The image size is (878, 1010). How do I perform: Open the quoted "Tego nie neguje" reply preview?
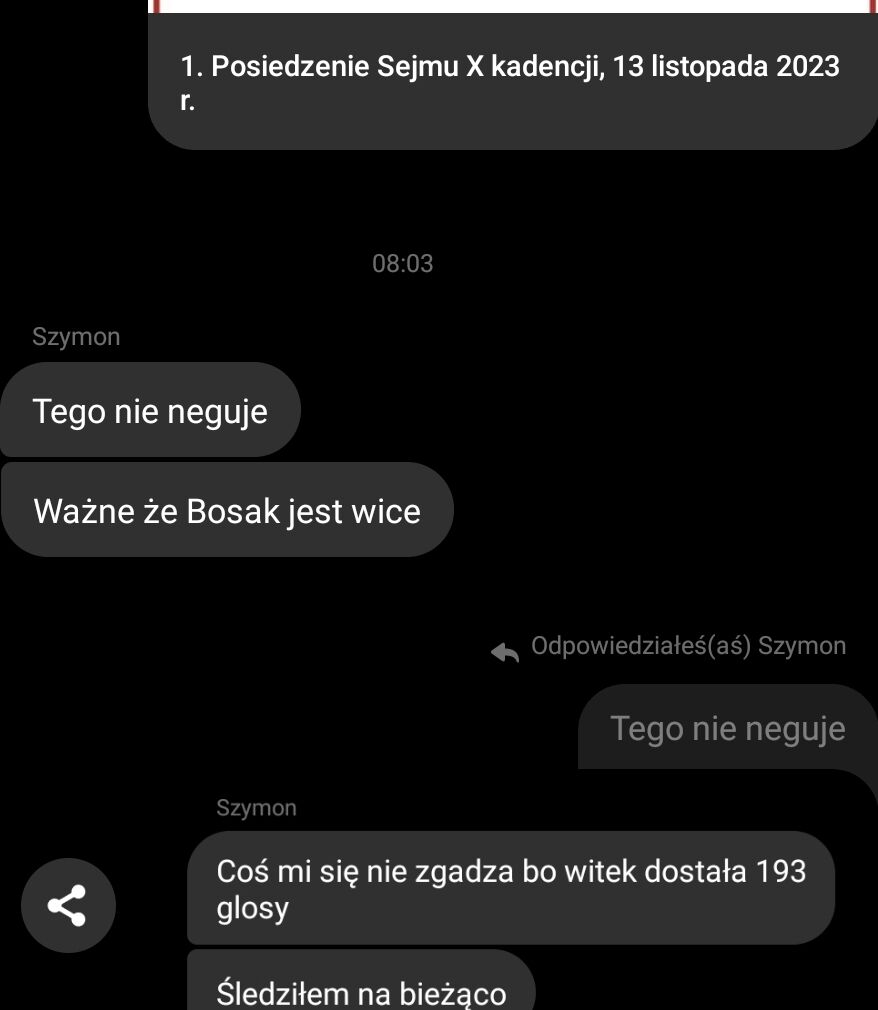pos(728,727)
